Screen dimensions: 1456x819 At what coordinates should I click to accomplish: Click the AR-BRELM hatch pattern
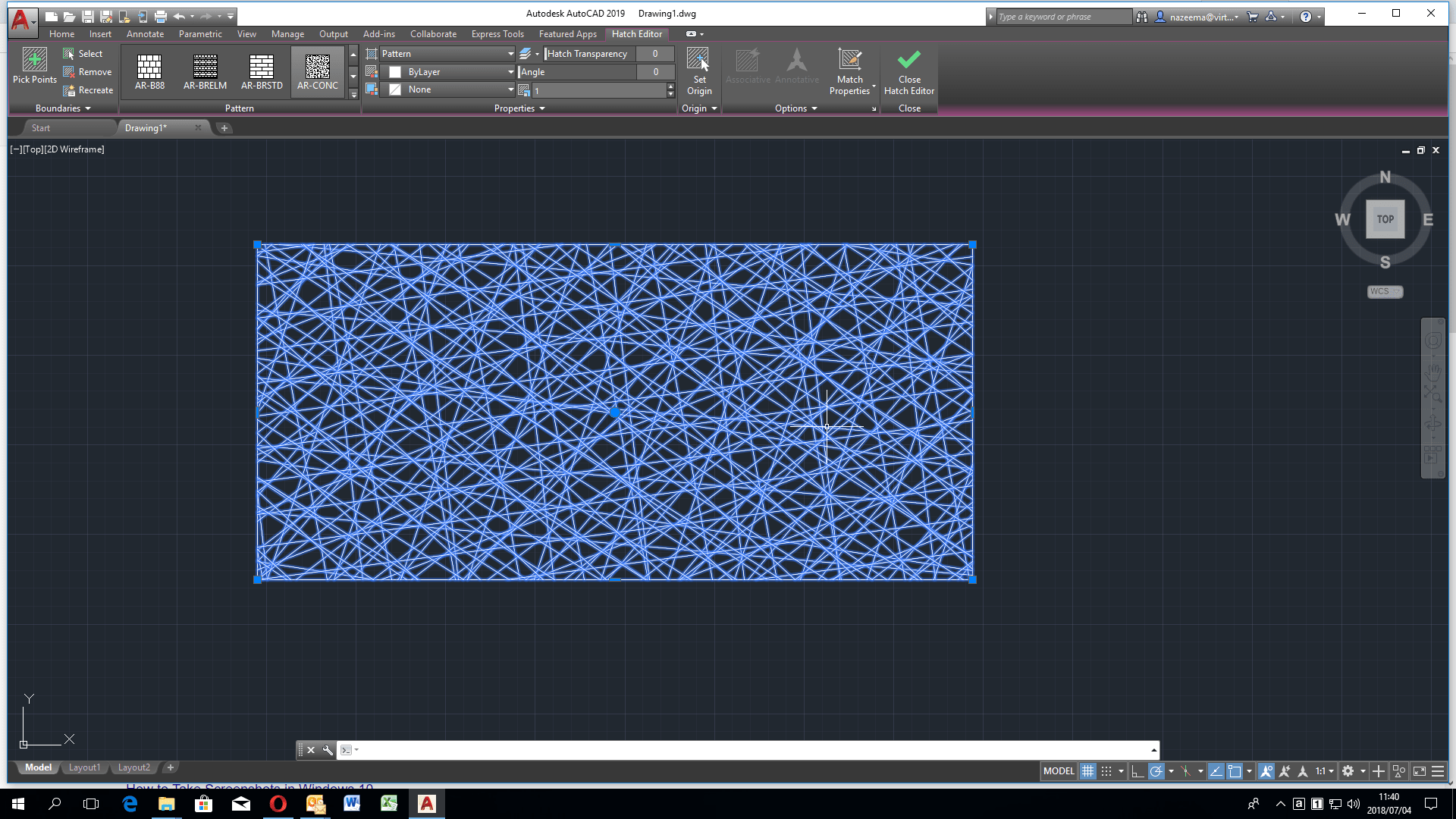pyautogui.click(x=205, y=68)
